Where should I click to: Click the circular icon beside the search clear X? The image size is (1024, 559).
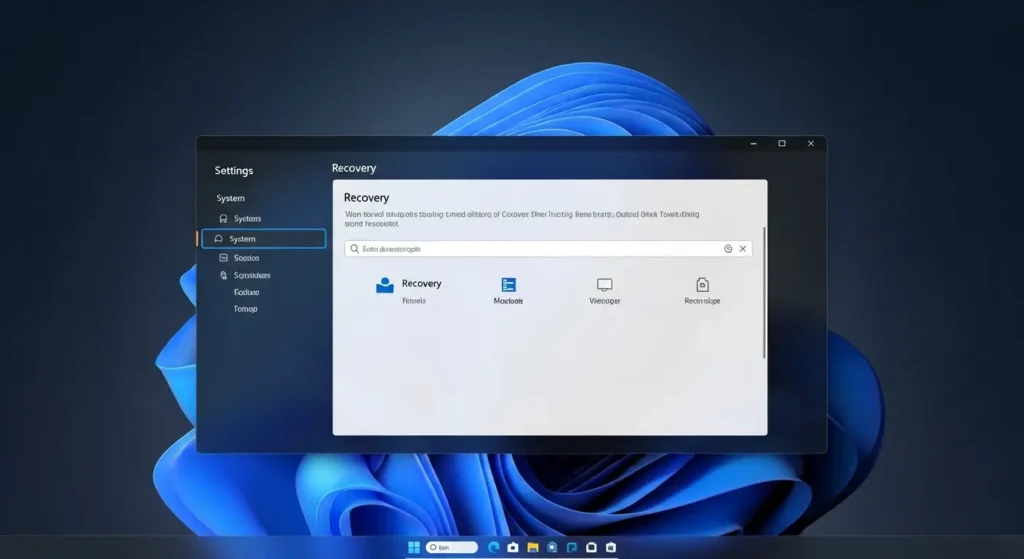[728, 249]
